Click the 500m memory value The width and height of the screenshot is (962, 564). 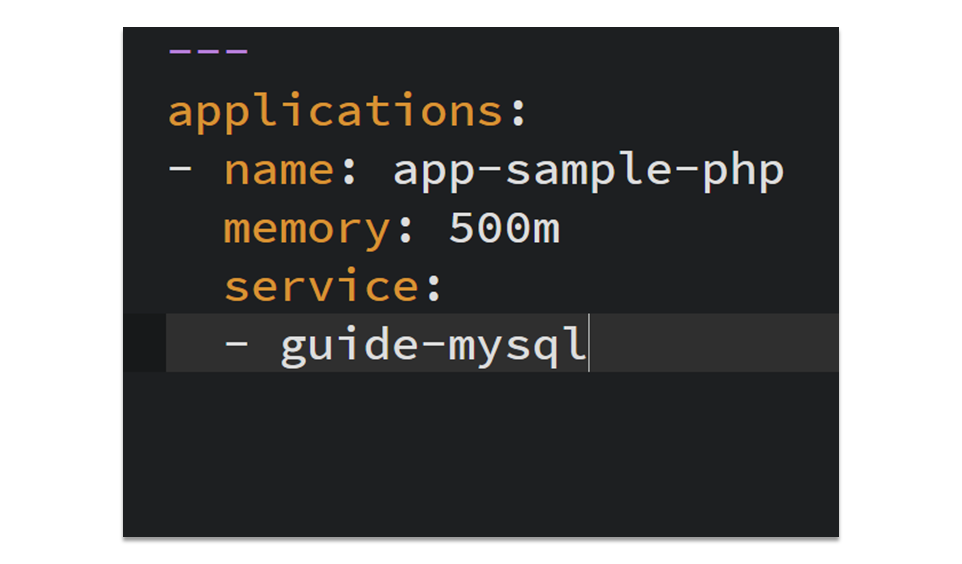coord(504,229)
